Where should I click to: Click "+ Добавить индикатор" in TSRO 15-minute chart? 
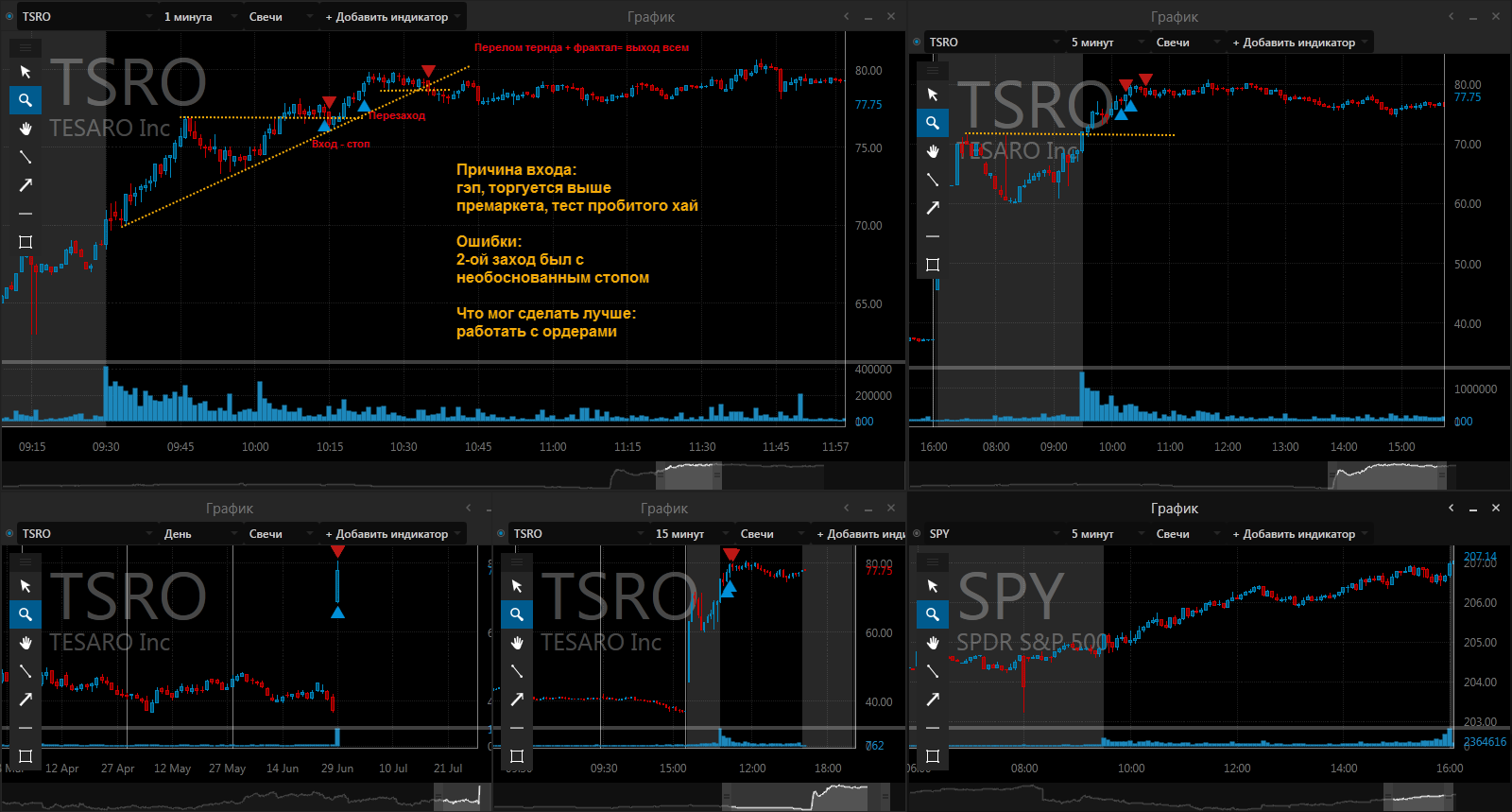pyautogui.click(x=859, y=534)
